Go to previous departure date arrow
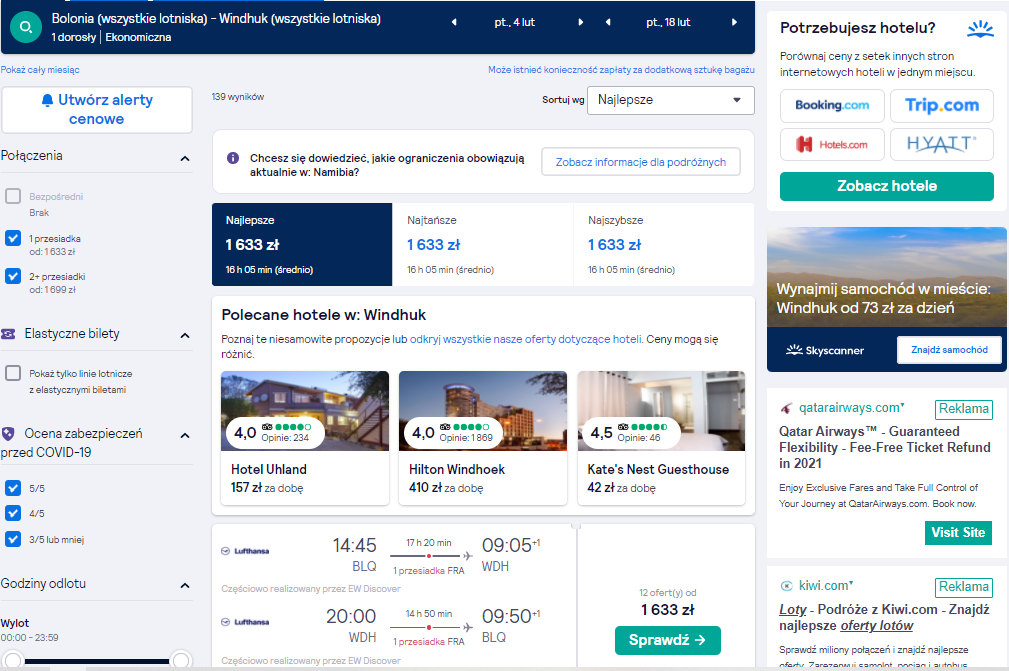1009x671 pixels. tap(454, 23)
